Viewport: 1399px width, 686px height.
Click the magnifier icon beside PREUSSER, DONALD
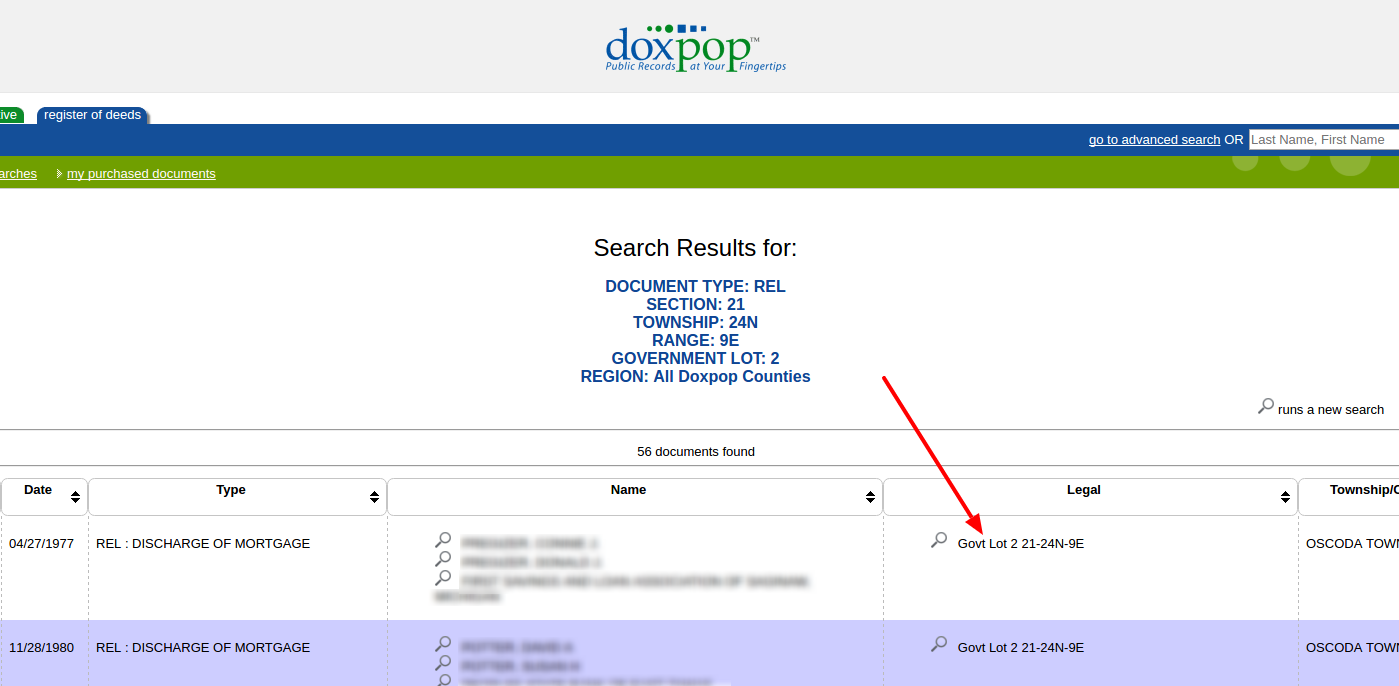click(443, 559)
